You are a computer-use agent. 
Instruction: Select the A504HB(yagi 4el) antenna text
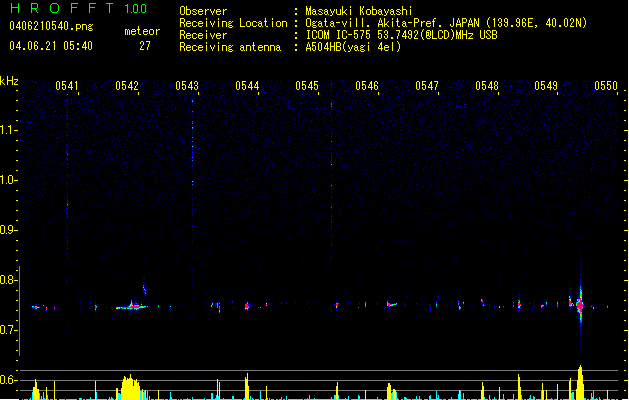click(353, 47)
